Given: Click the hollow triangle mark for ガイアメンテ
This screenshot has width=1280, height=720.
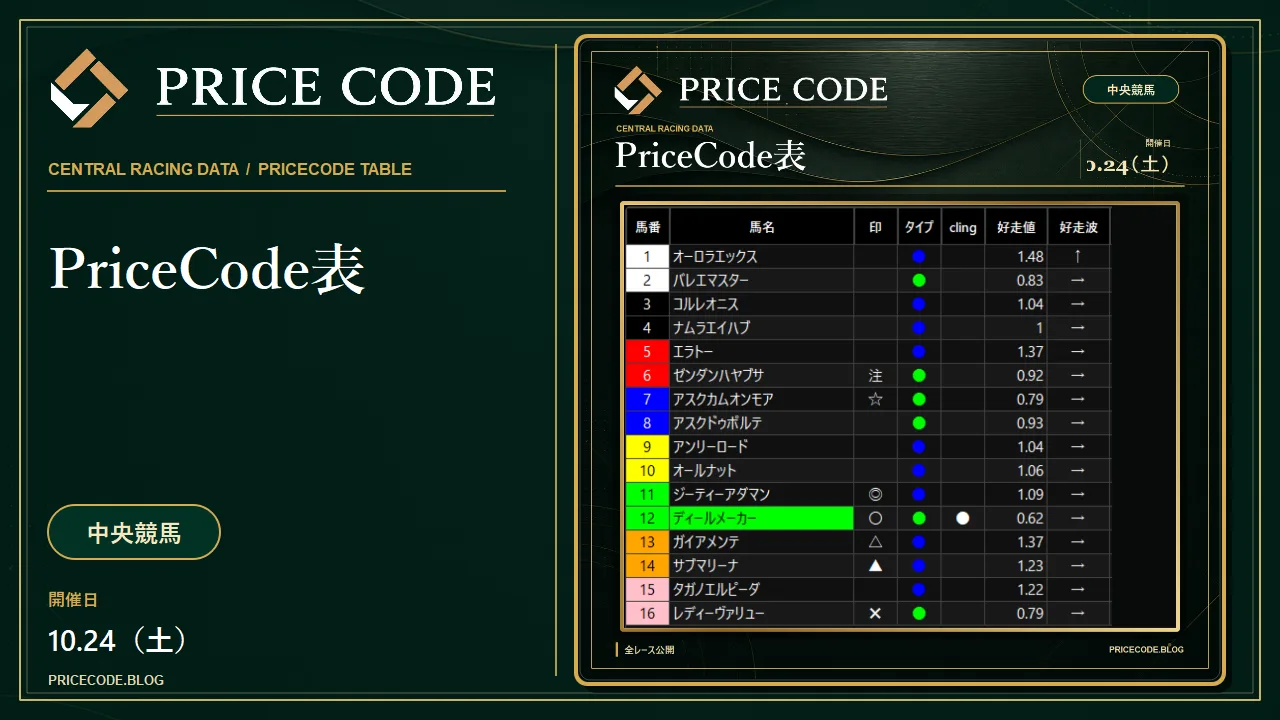Looking at the screenshot, I should [x=876, y=542].
